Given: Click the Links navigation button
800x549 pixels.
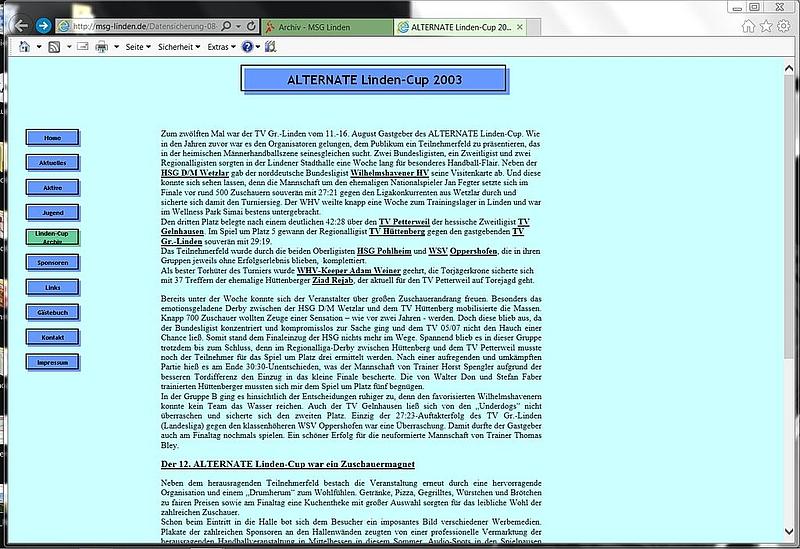Looking at the screenshot, I should (53, 287).
